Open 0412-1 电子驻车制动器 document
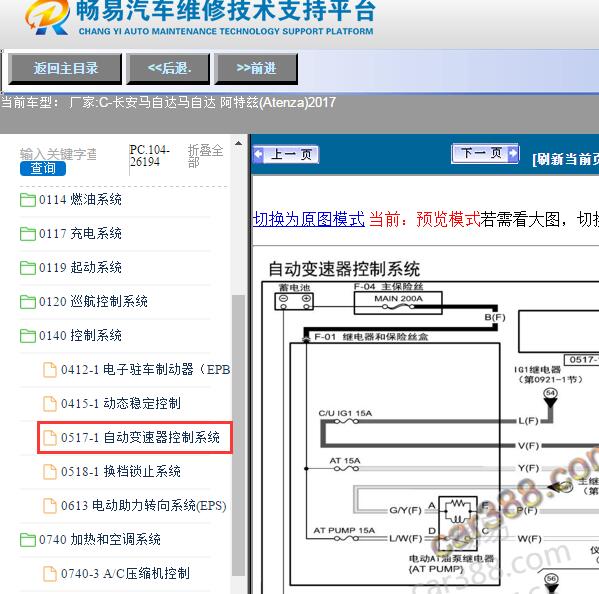Image resolution: width=599 pixels, height=594 pixels. [145, 369]
